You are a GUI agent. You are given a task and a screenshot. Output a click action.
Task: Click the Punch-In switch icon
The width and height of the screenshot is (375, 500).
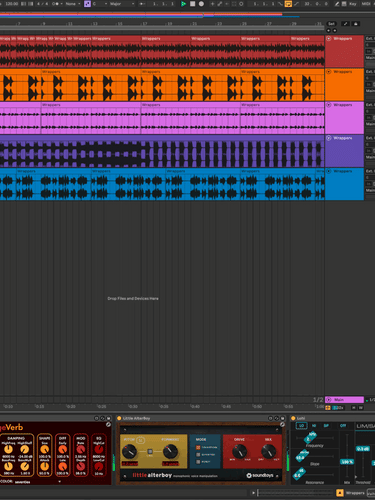tap(280, 4)
